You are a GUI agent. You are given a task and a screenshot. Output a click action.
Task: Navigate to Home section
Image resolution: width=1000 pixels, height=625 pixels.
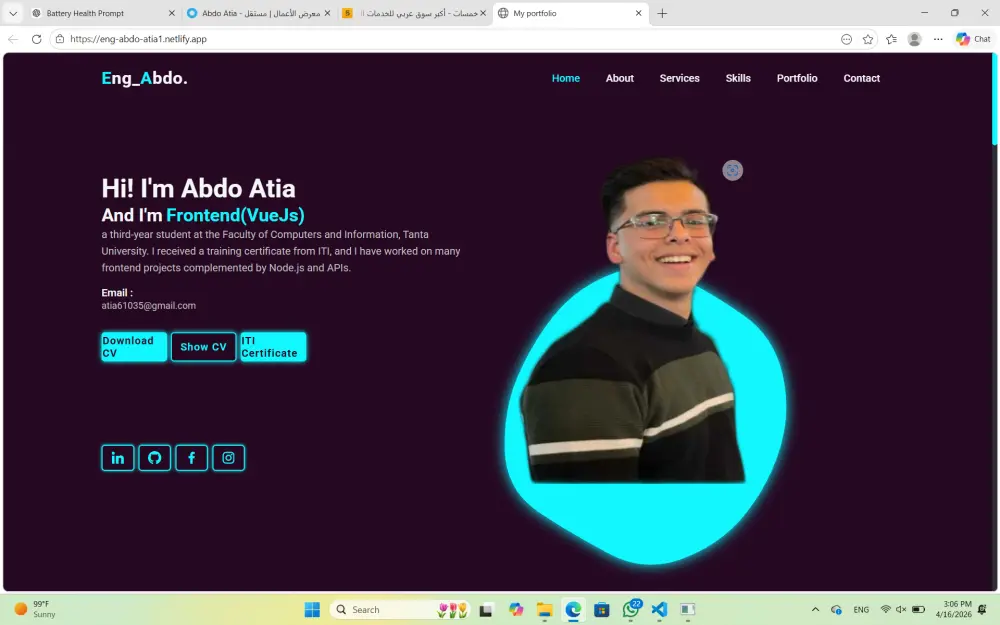click(566, 78)
